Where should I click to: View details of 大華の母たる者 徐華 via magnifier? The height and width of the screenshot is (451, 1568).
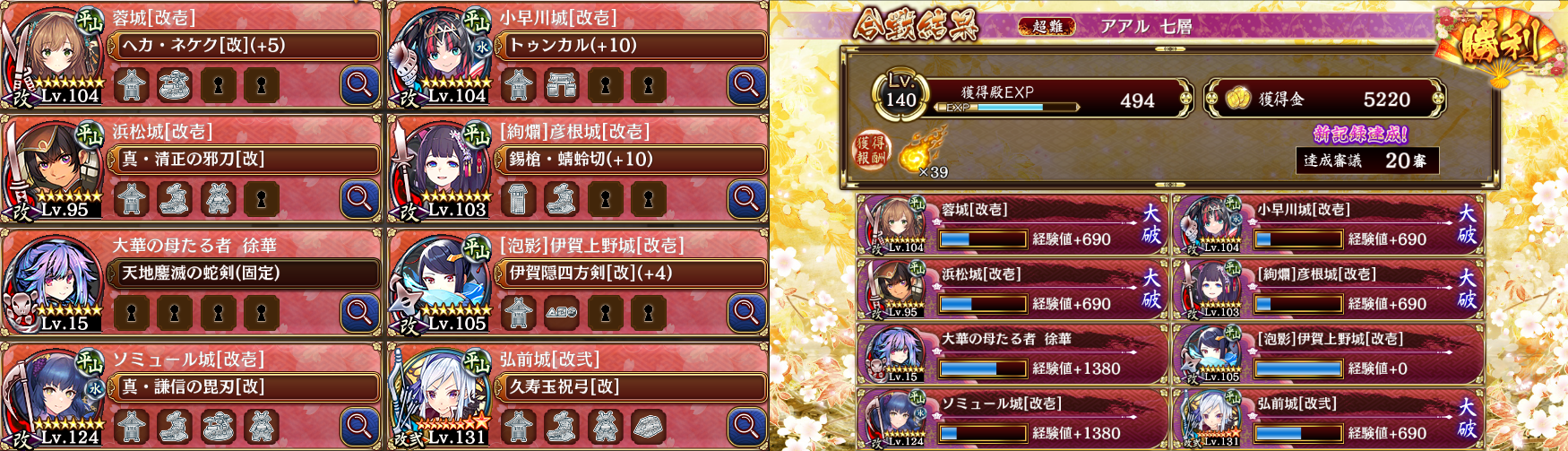click(359, 313)
